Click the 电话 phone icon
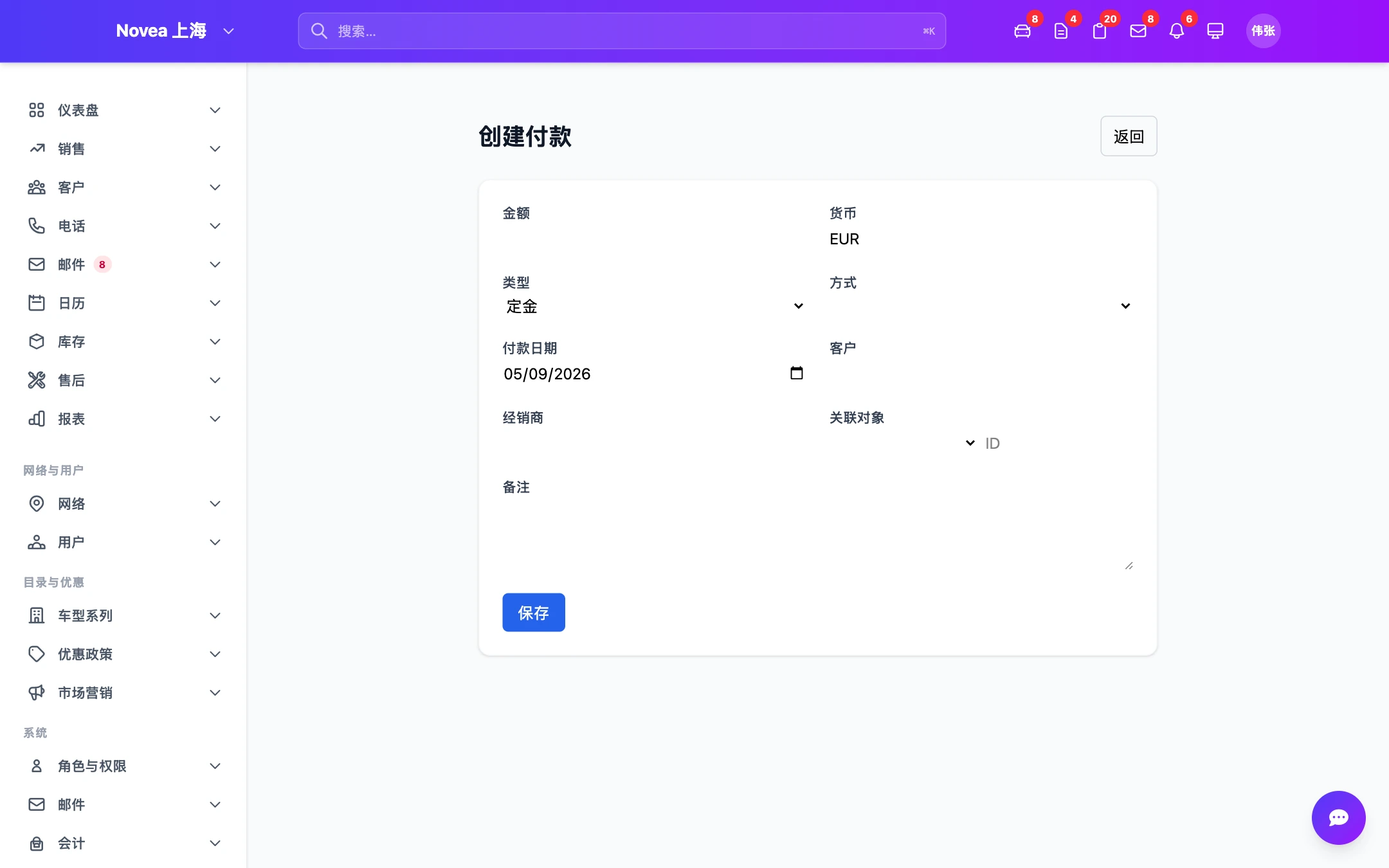The height and width of the screenshot is (868, 1389). tap(37, 226)
